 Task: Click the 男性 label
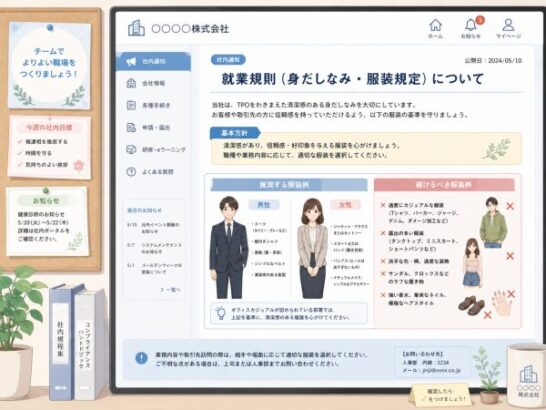click(264, 205)
